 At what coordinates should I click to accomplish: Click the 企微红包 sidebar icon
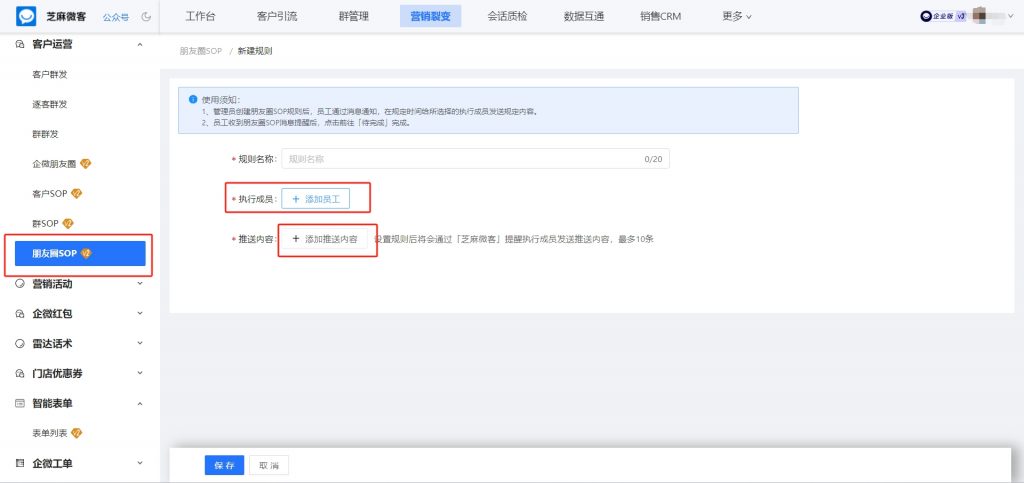click(20, 314)
